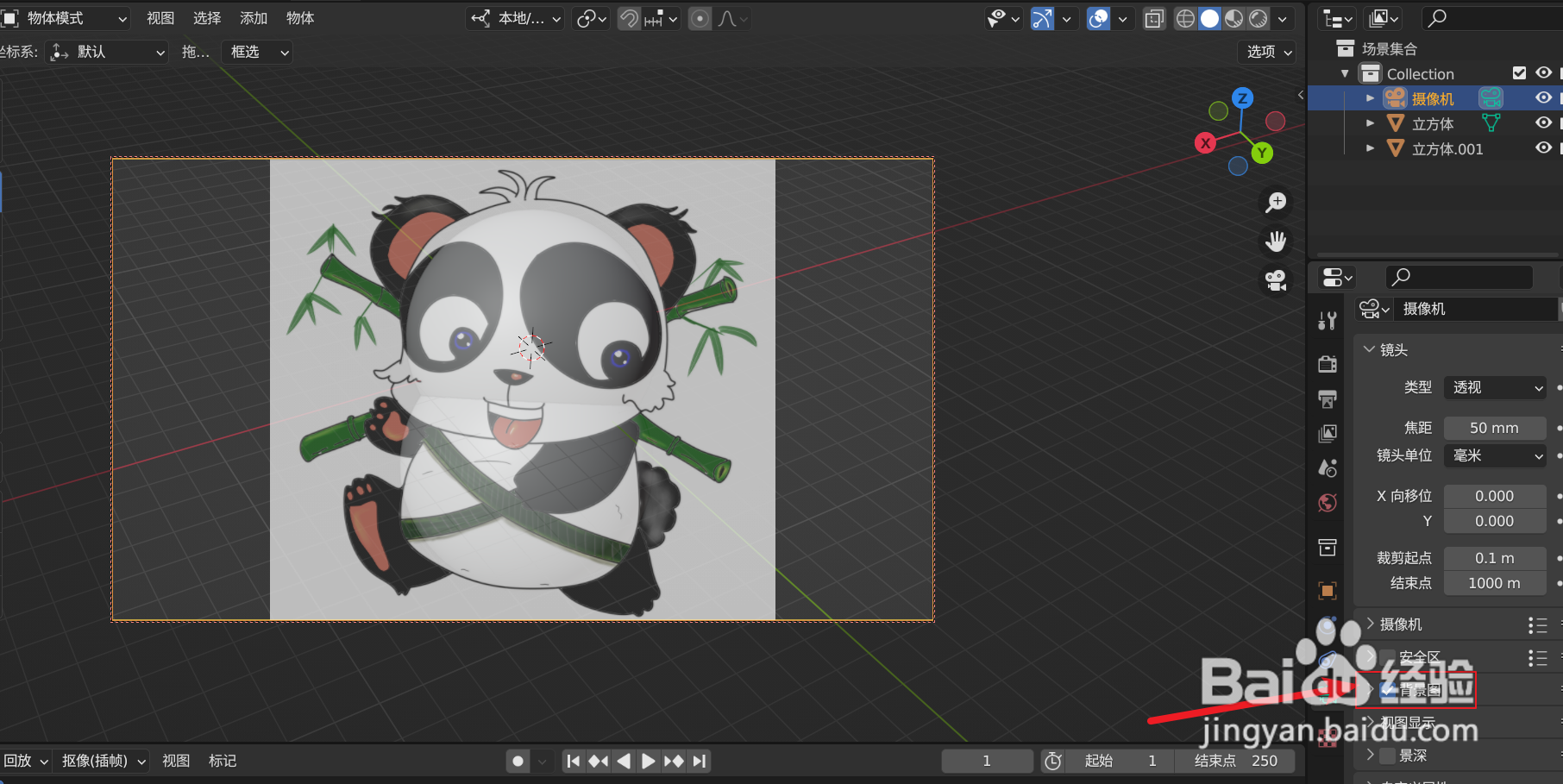Image resolution: width=1563 pixels, height=784 pixels.
Task: Toggle proportional editing circle icon
Action: pyautogui.click(x=700, y=18)
